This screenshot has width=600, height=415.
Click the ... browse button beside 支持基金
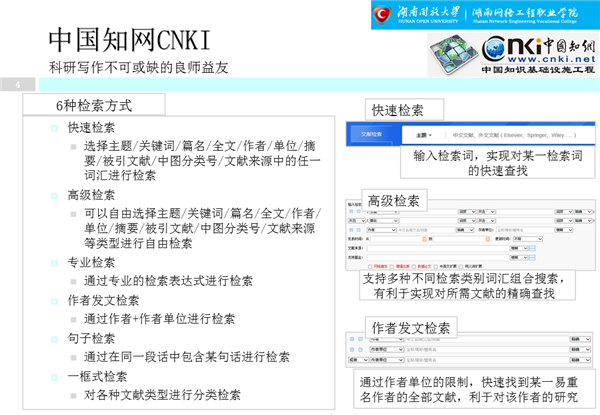click(x=532, y=257)
